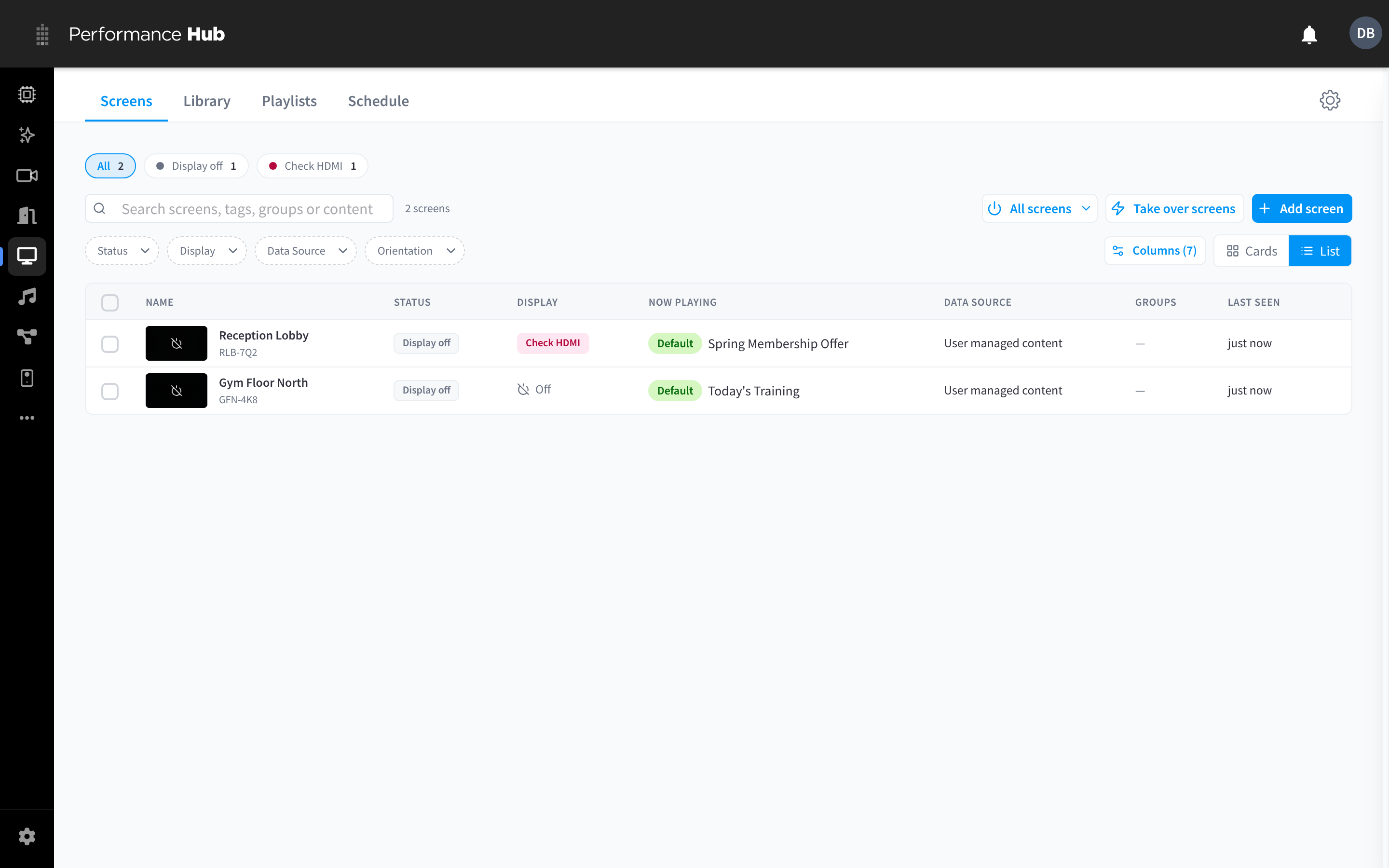
Task: Check the Gym Floor North row checkbox
Action: pyautogui.click(x=109, y=391)
